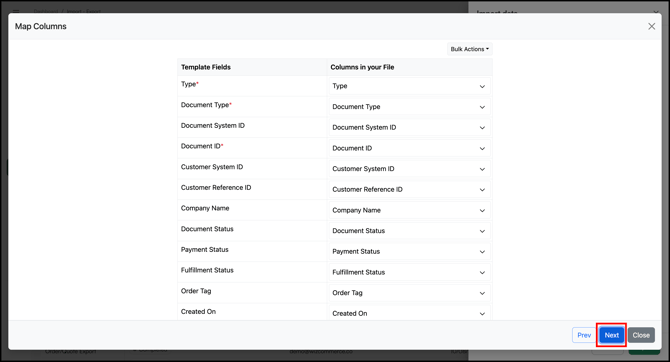
Task: Close the Map Columns dialog with X
Action: (651, 26)
